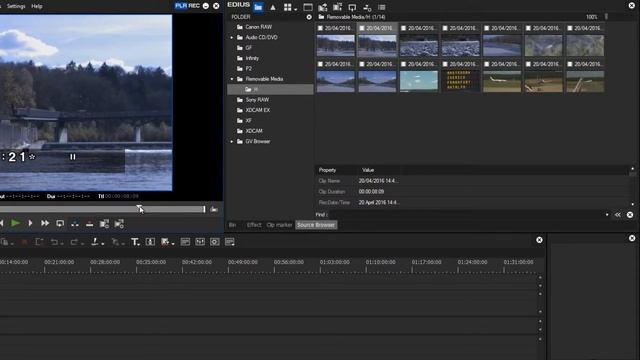Click the last icon in the timeline toolbar
Screen dimensions: 640x360
click(x=230, y=242)
